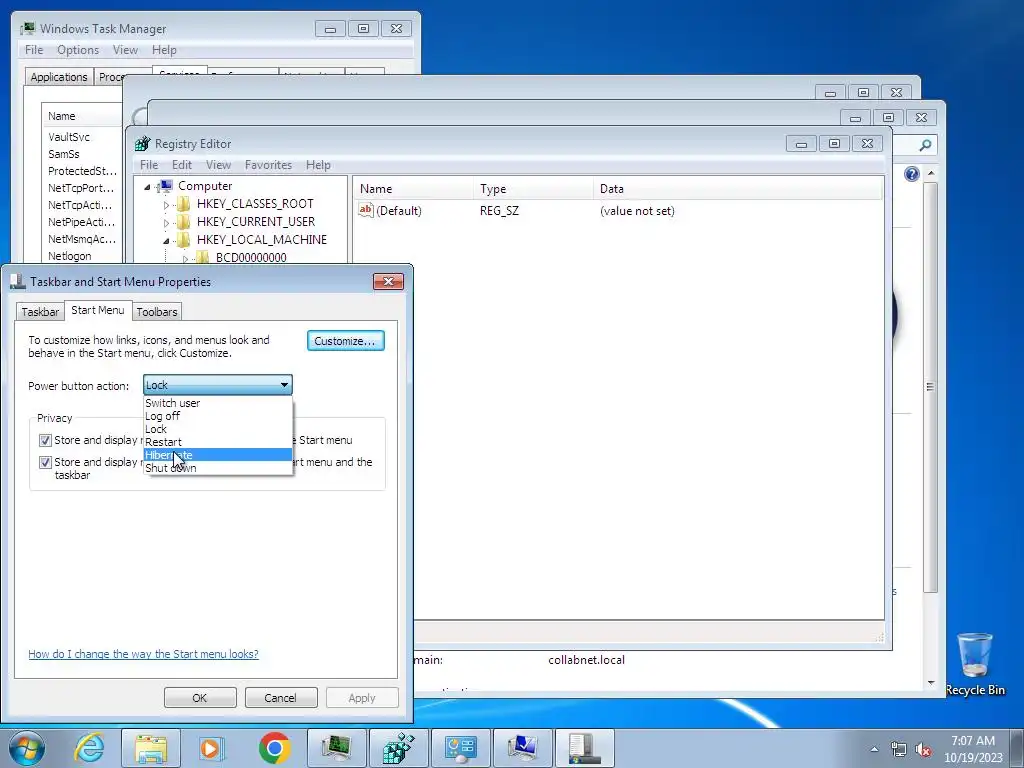Click scroll-down arrow in background window scrollbar
This screenshot has width=1024, height=768.
point(931,683)
